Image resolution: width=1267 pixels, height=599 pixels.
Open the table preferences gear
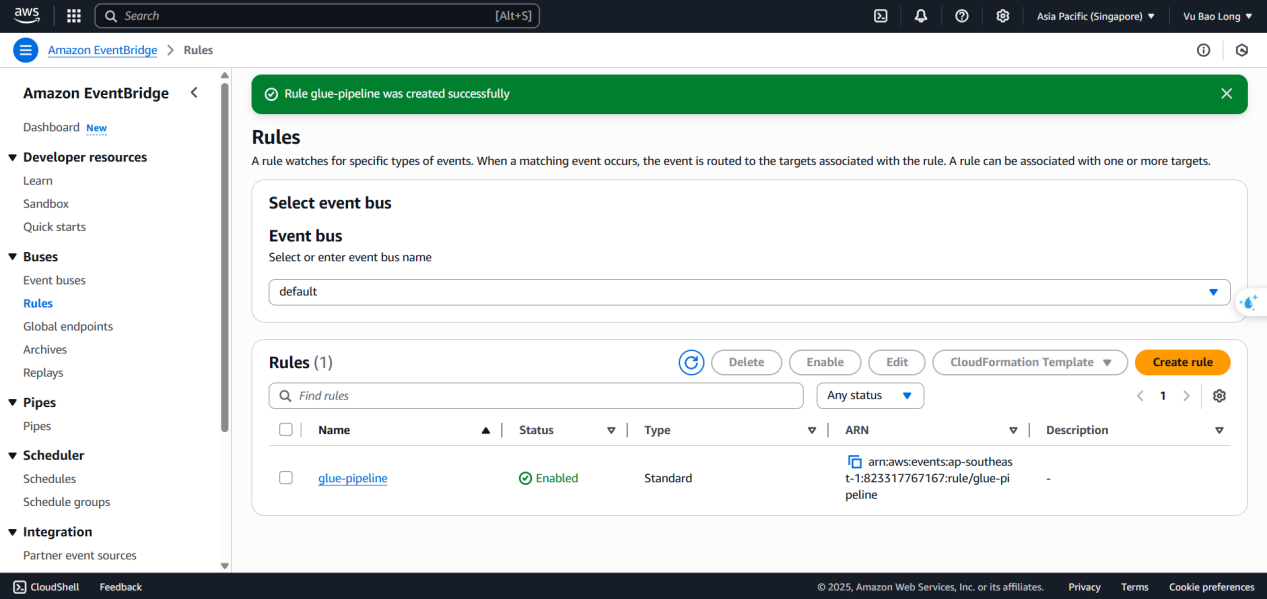[1219, 396]
